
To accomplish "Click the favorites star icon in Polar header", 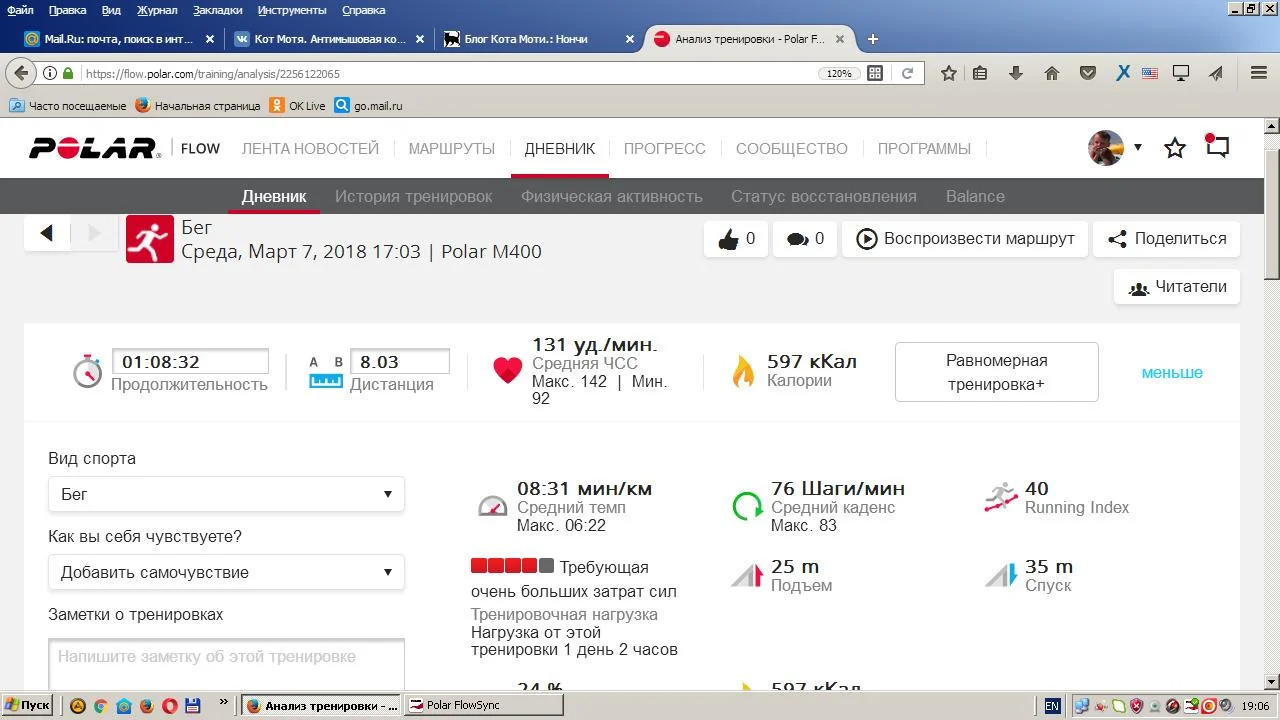I will click(1175, 148).
